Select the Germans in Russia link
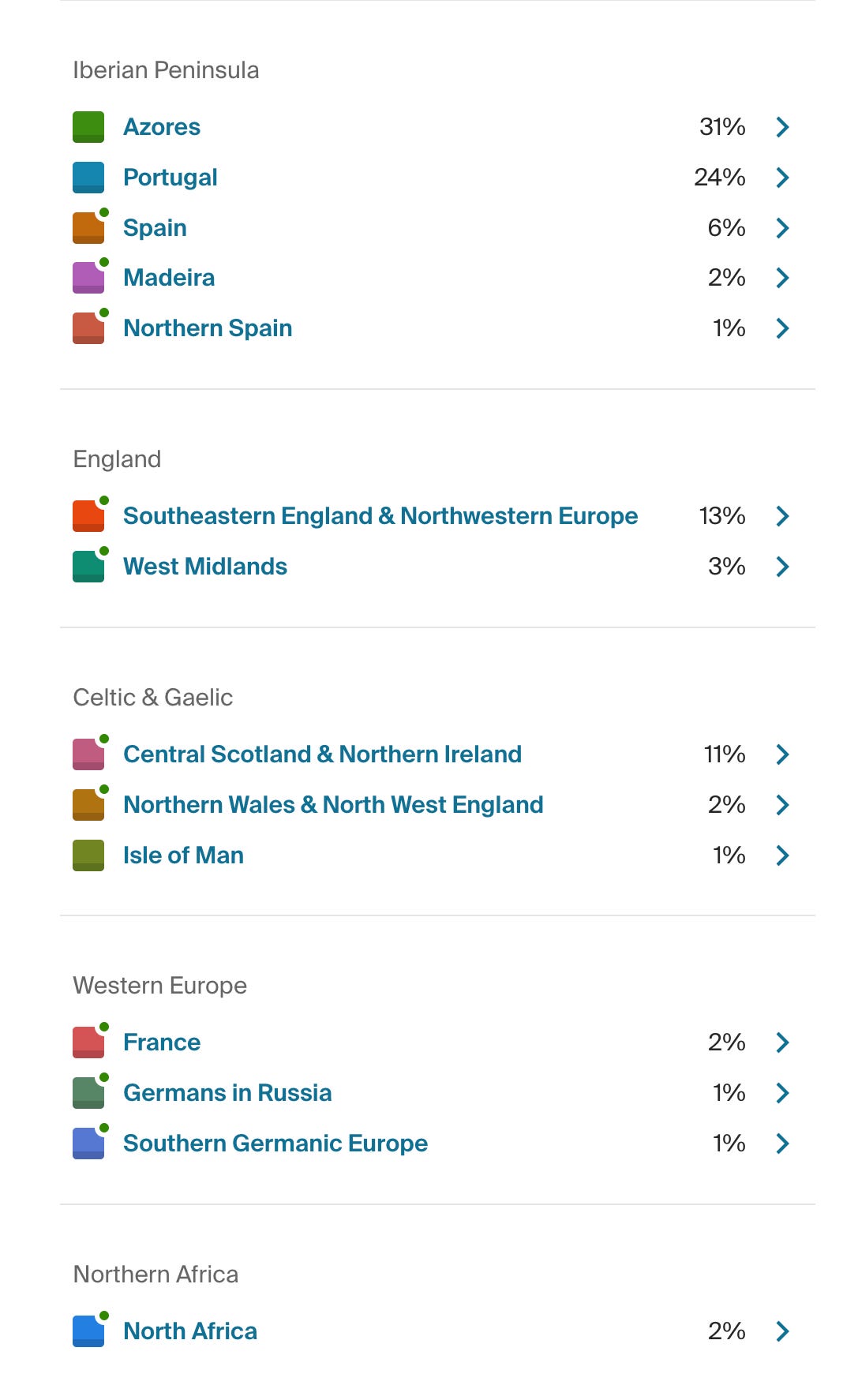 (227, 1093)
